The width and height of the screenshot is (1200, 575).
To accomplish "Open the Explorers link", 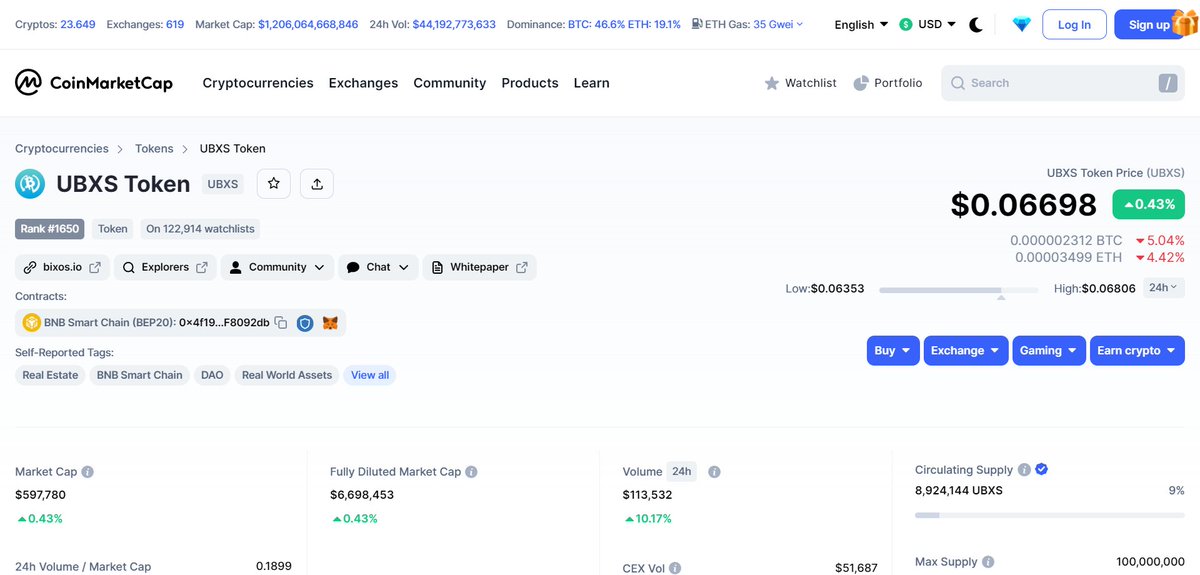I will [165, 267].
